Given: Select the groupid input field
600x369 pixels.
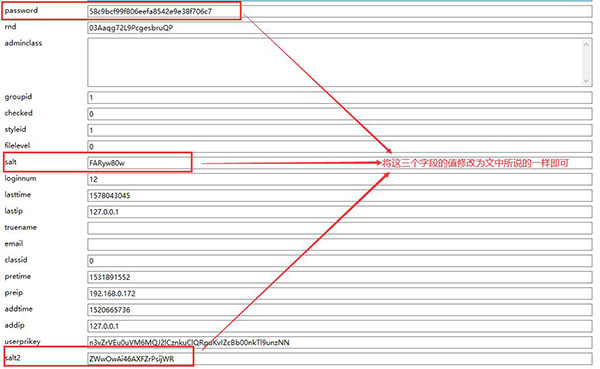Looking at the screenshot, I should pyautogui.click(x=340, y=98).
